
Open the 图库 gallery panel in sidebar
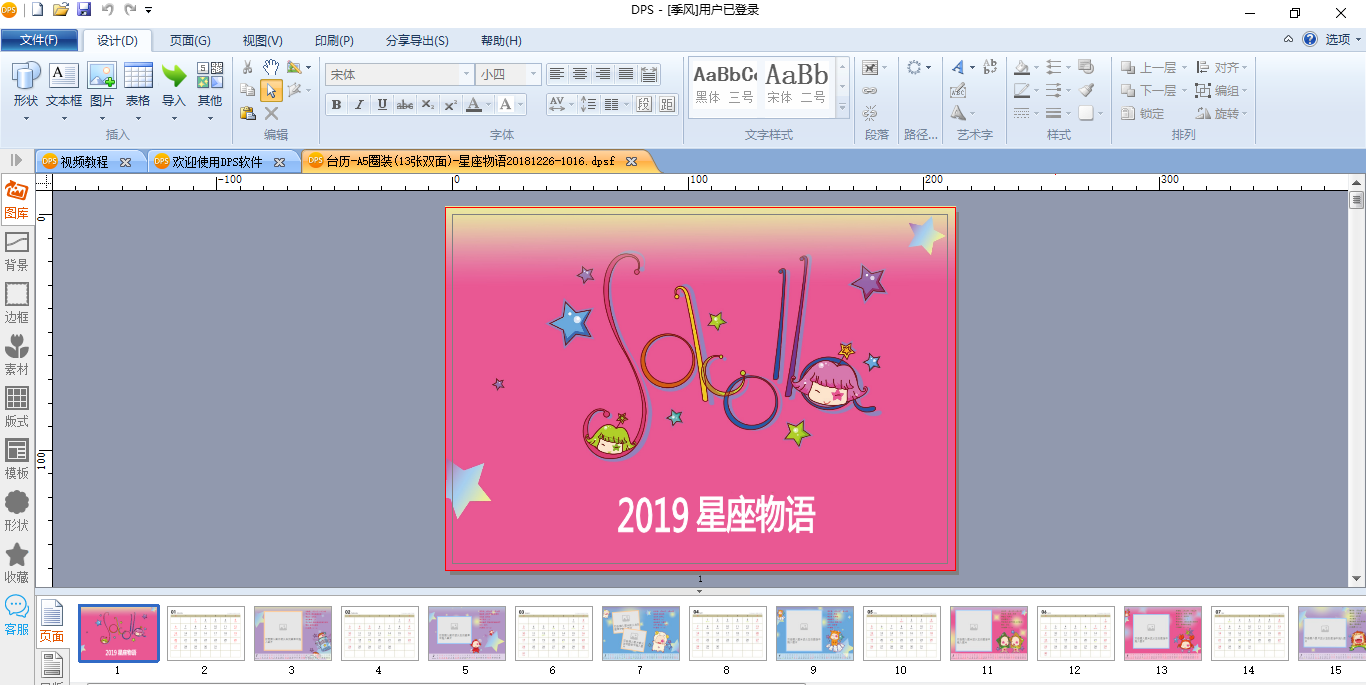pos(17,199)
